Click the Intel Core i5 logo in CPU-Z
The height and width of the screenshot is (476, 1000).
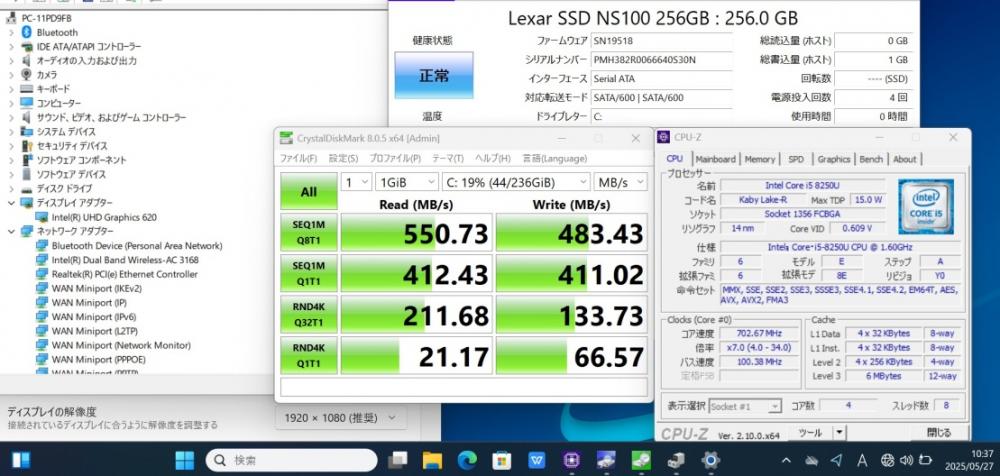[x=926, y=206]
